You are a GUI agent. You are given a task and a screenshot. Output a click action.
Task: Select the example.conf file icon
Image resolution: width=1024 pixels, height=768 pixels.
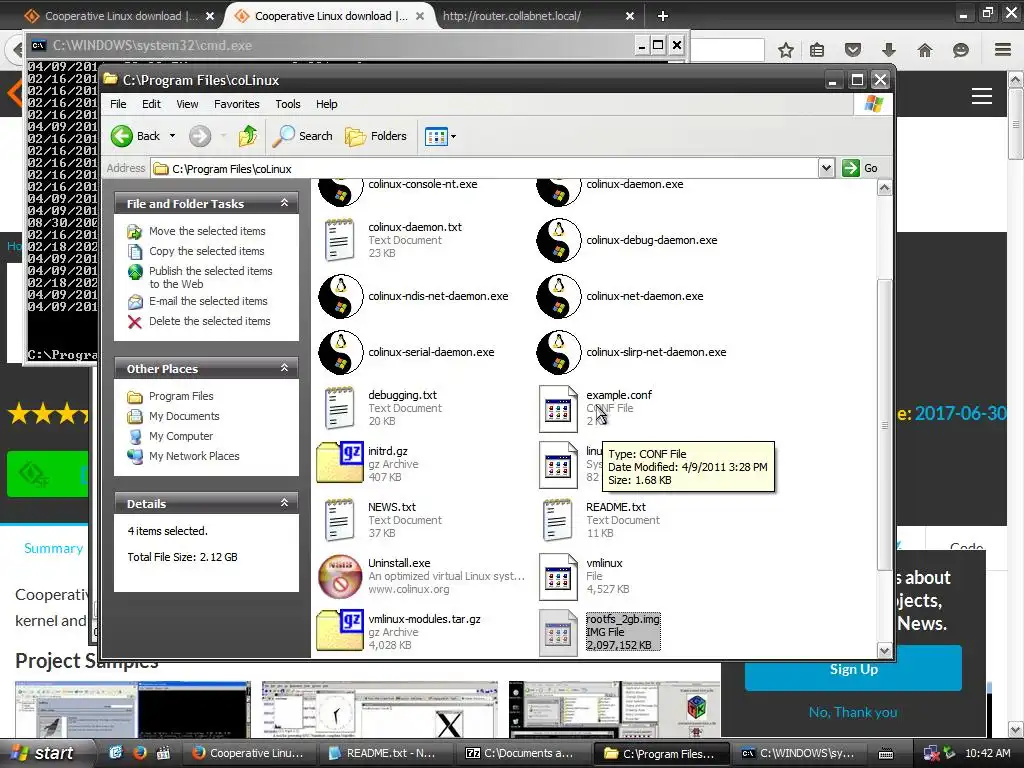pos(558,409)
